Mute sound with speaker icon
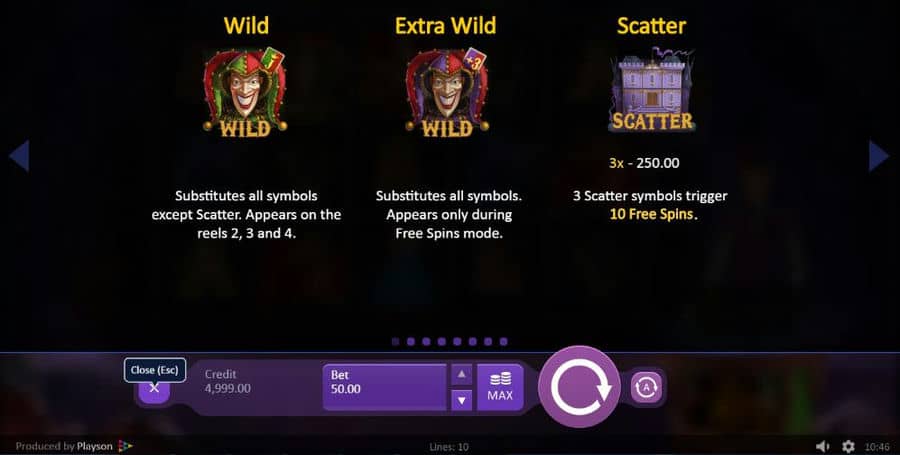Image resolution: width=900 pixels, height=455 pixels. tap(823, 446)
